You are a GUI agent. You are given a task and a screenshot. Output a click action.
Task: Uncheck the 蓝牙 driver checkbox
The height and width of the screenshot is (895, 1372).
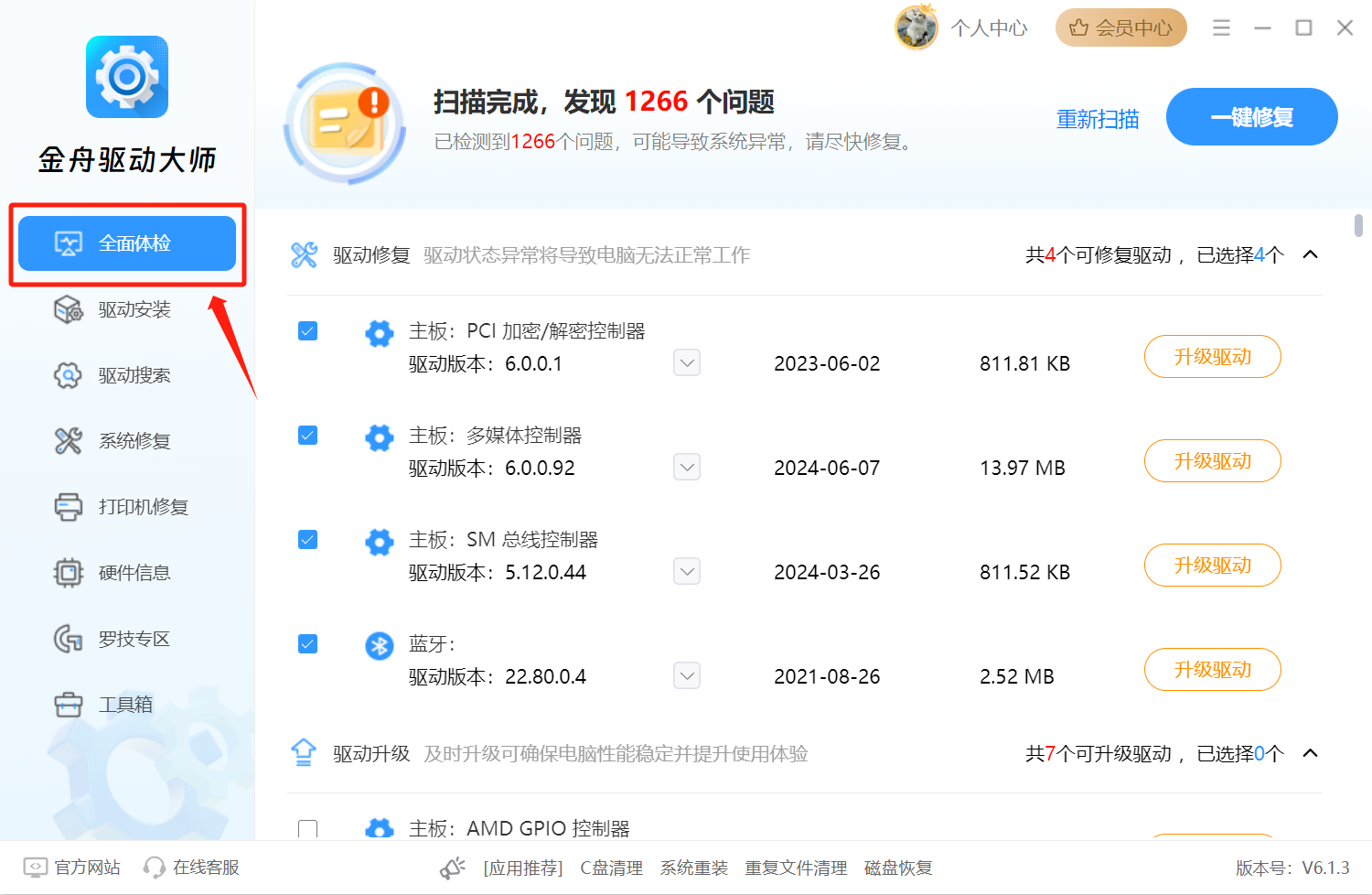click(x=308, y=643)
